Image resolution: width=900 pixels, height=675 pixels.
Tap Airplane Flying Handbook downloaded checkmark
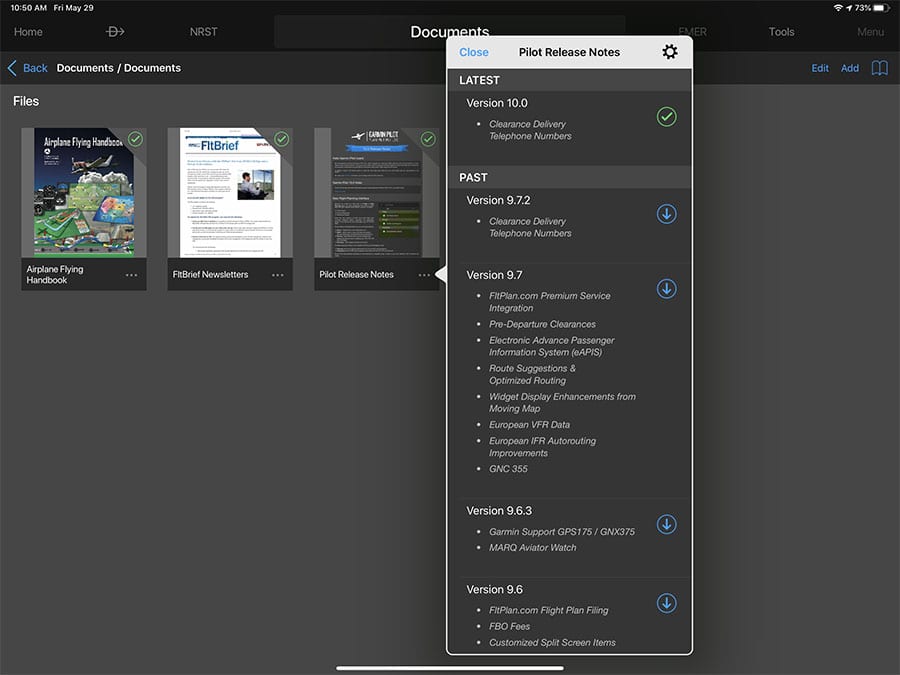(135, 139)
